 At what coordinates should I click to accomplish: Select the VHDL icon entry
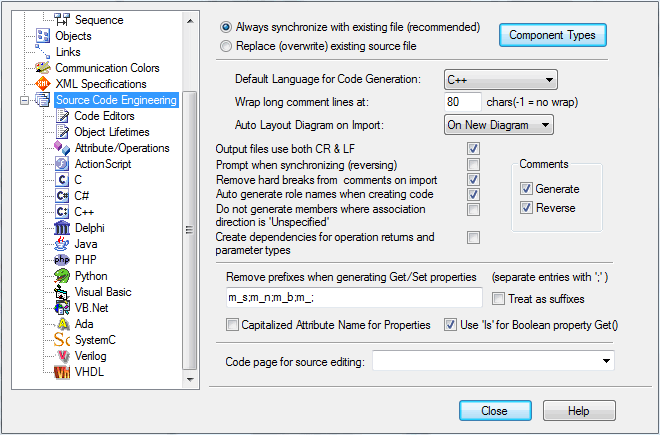[62, 372]
